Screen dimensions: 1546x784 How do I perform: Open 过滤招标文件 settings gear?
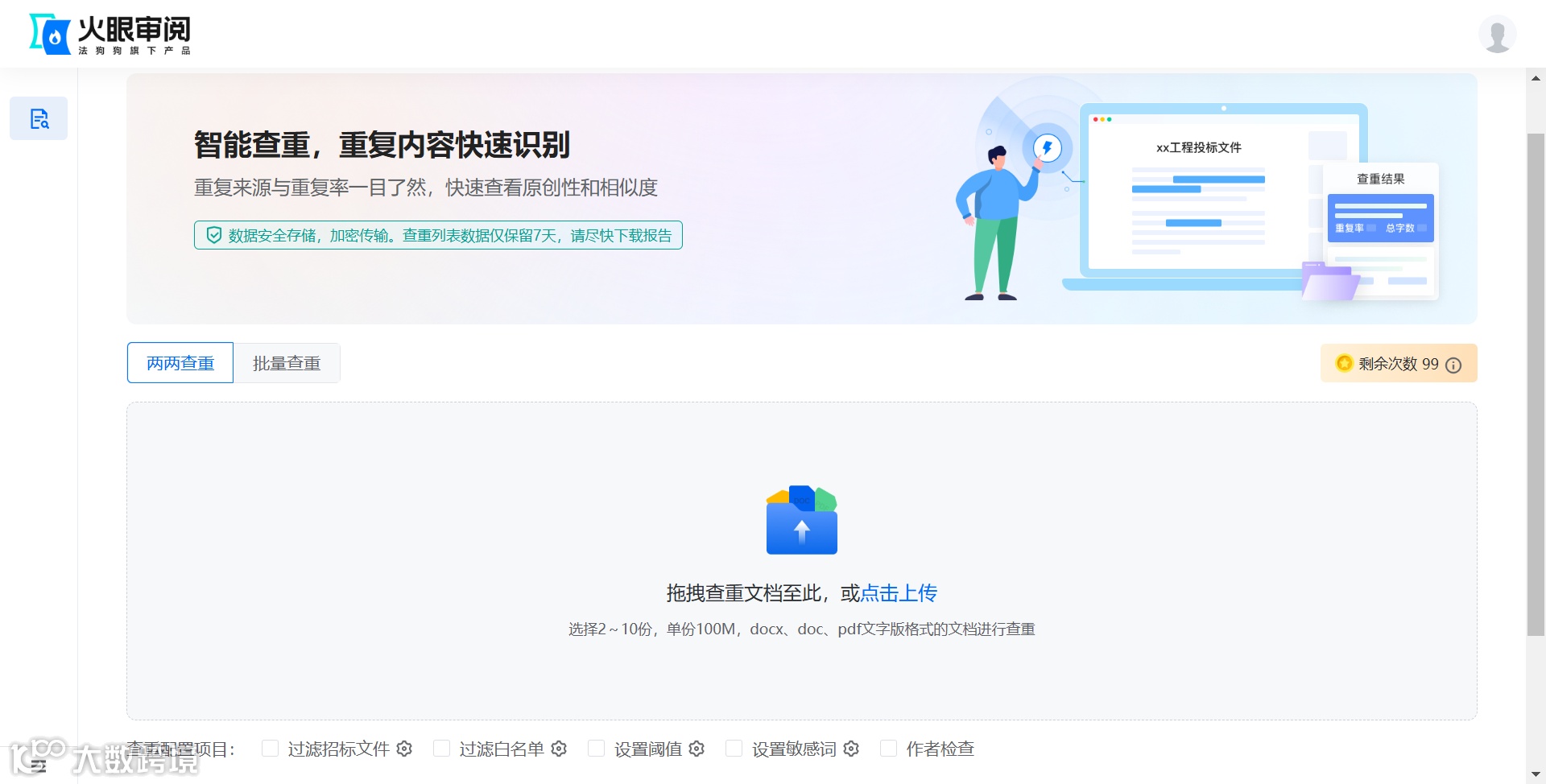404,749
